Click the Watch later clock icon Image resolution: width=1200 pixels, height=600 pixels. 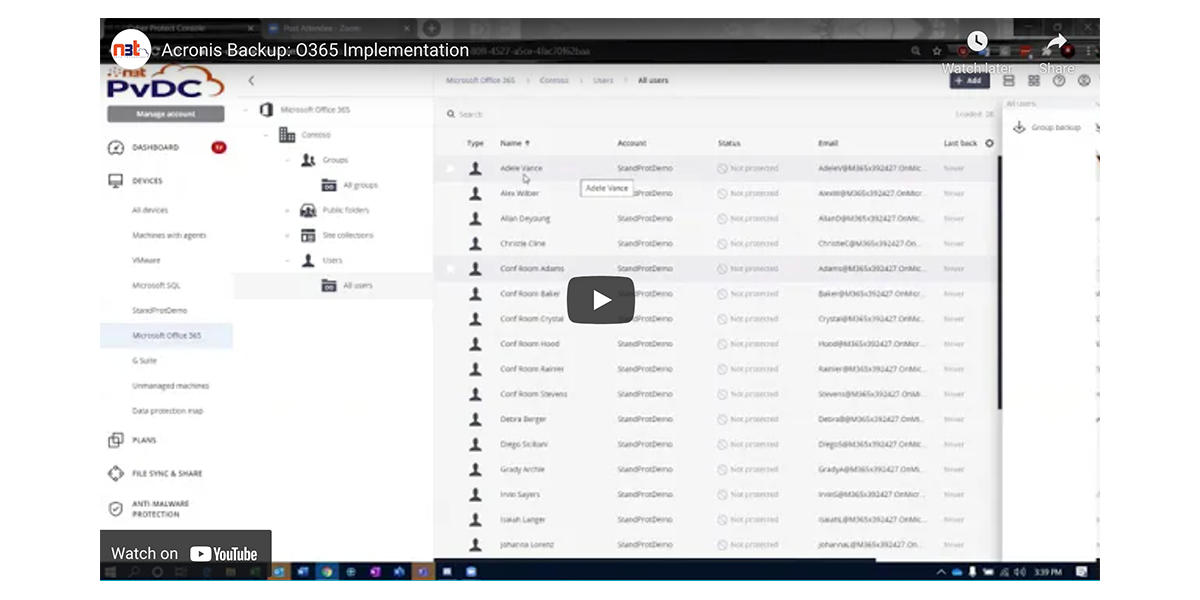[977, 42]
